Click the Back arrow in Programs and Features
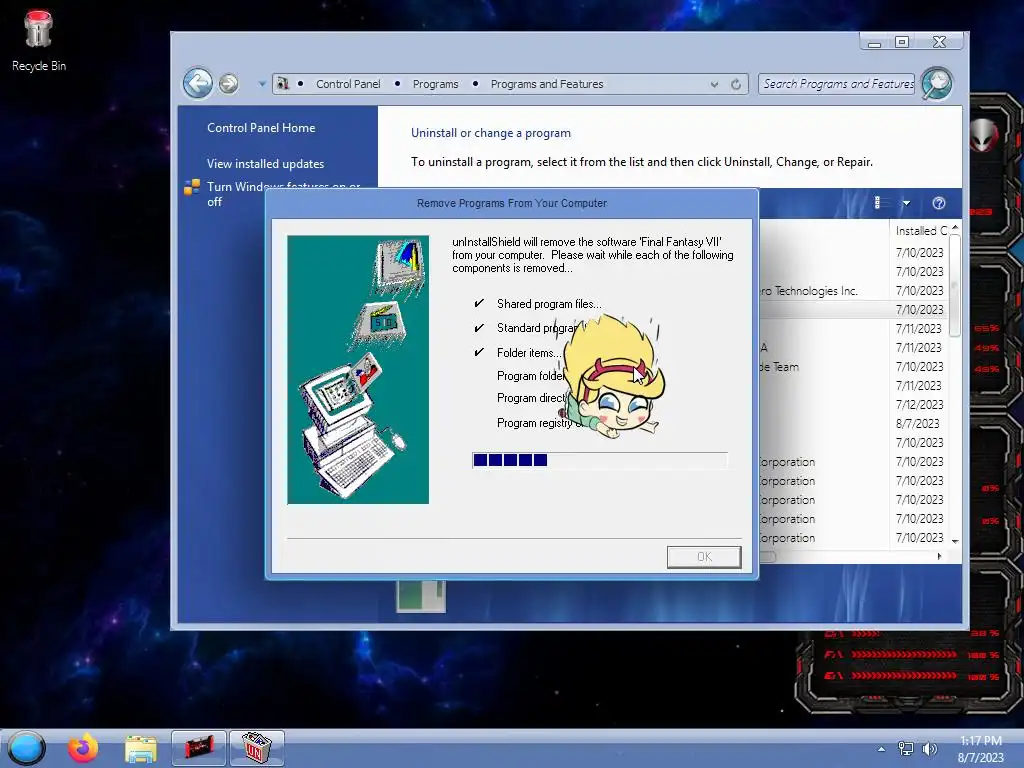This screenshot has width=1024, height=768. (x=197, y=83)
